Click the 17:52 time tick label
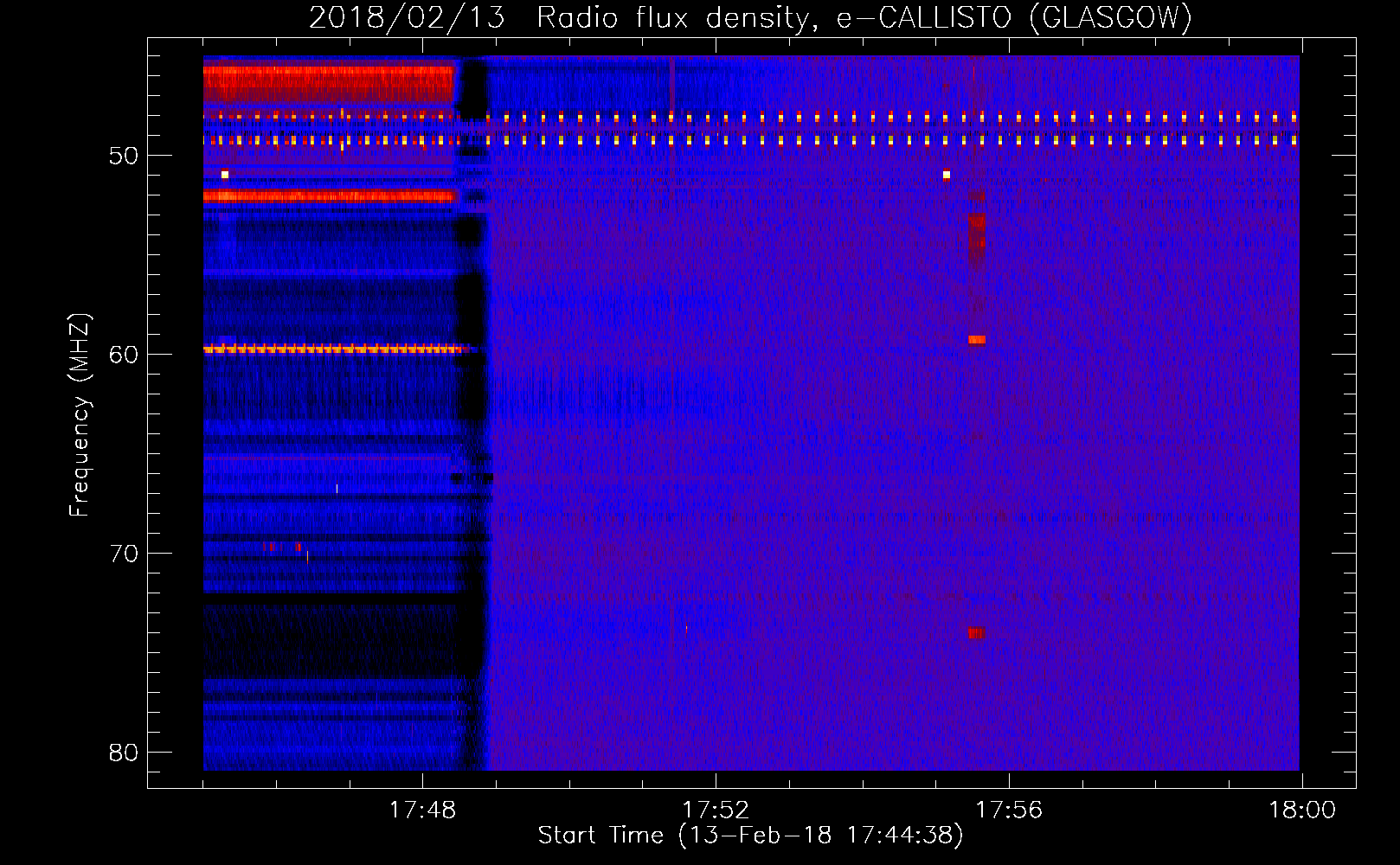 pos(716,811)
